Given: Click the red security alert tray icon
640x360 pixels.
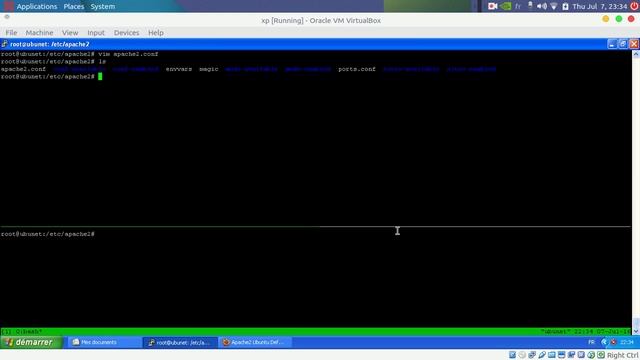Looking at the screenshot, I should 613,342.
